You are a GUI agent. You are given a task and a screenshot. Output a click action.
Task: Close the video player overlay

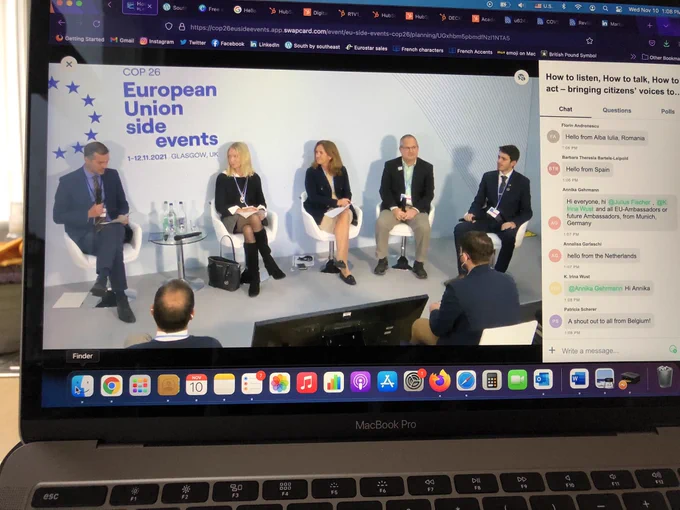tap(69, 64)
